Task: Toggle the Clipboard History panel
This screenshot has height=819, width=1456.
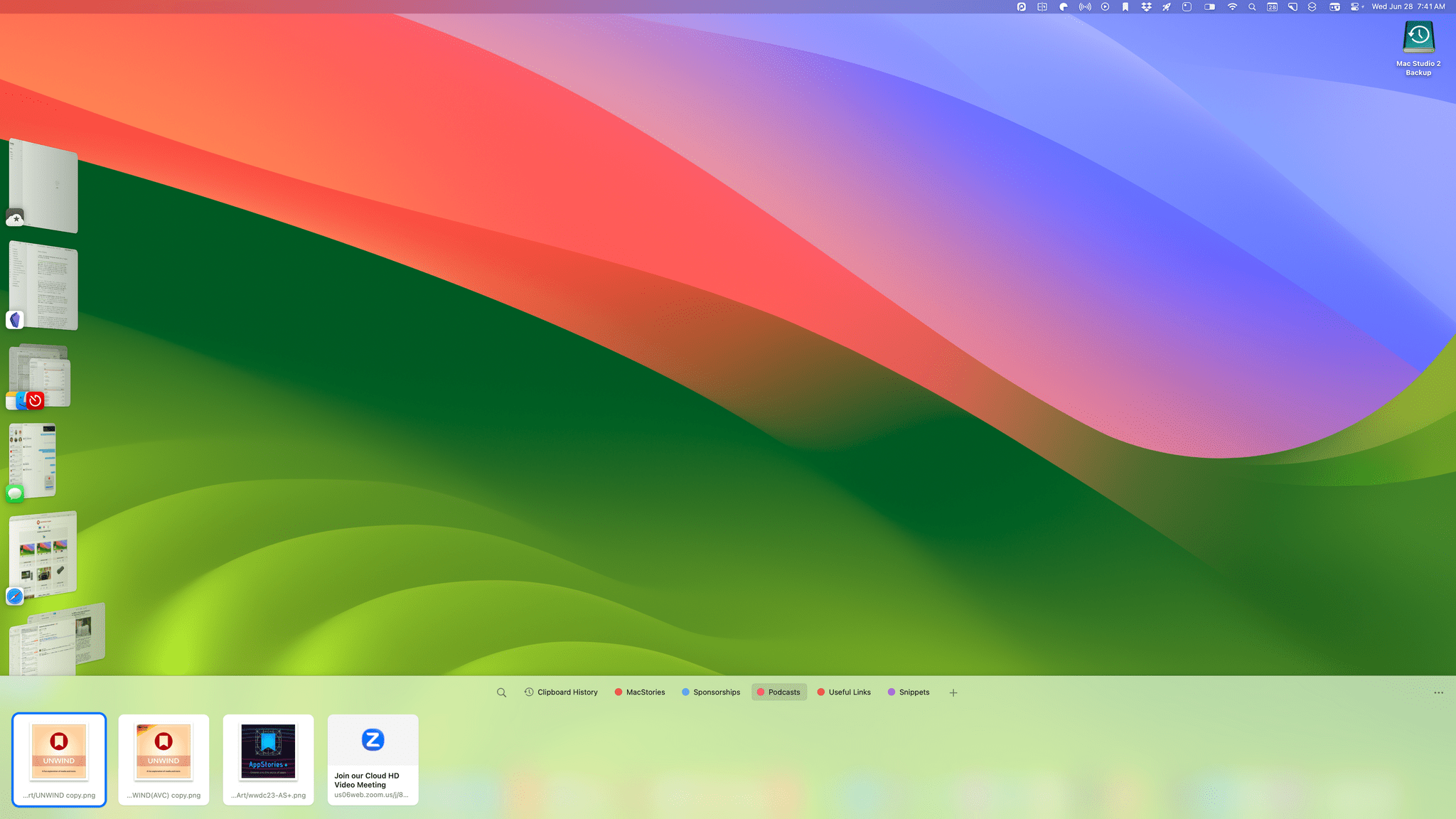Action: click(561, 692)
